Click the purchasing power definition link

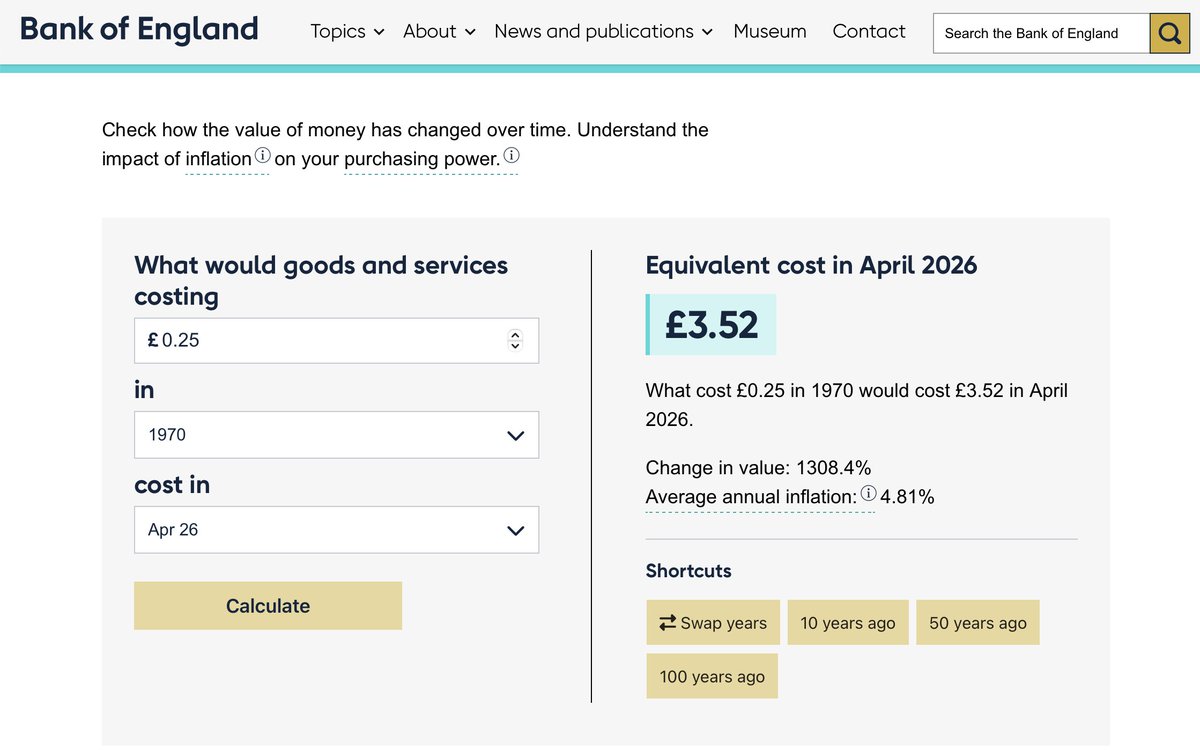[x=421, y=159]
